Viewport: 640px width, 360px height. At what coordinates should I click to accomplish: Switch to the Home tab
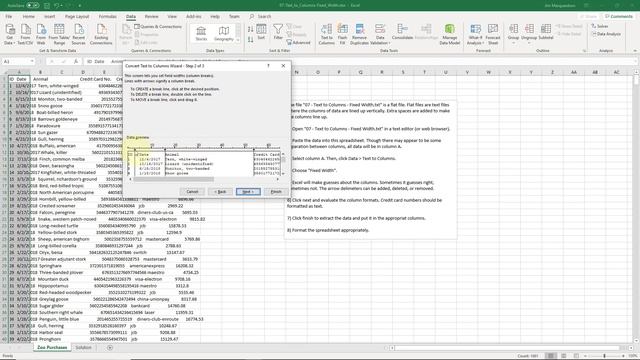point(28,16)
